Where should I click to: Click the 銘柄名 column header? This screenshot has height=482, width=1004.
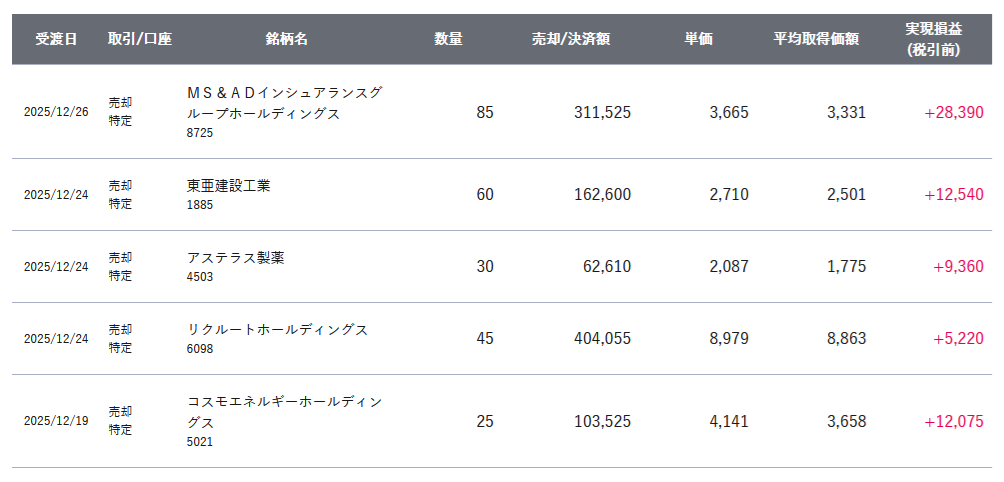[287, 39]
